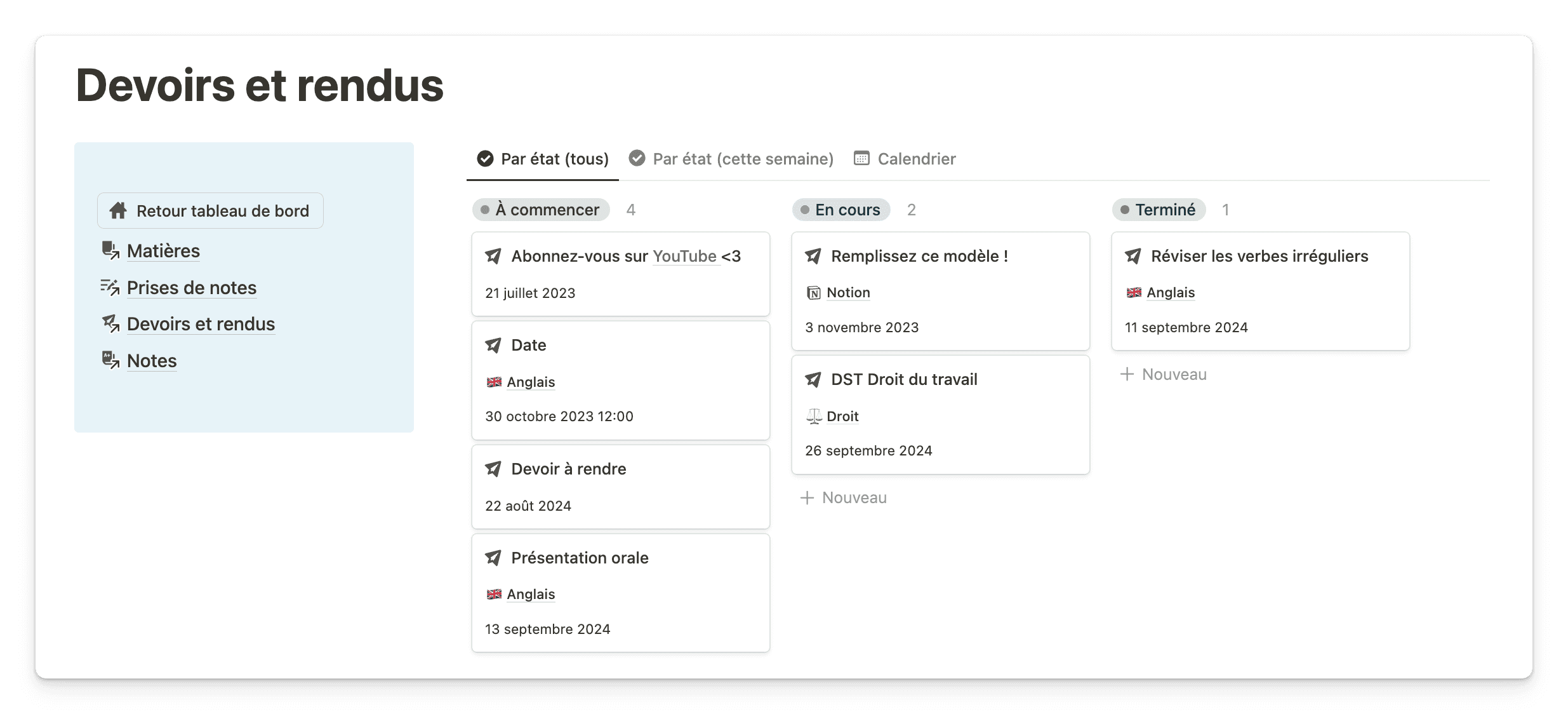This screenshot has height=714, width=1568.
Task: Click Nouveau under the Terminé column
Action: click(1164, 374)
